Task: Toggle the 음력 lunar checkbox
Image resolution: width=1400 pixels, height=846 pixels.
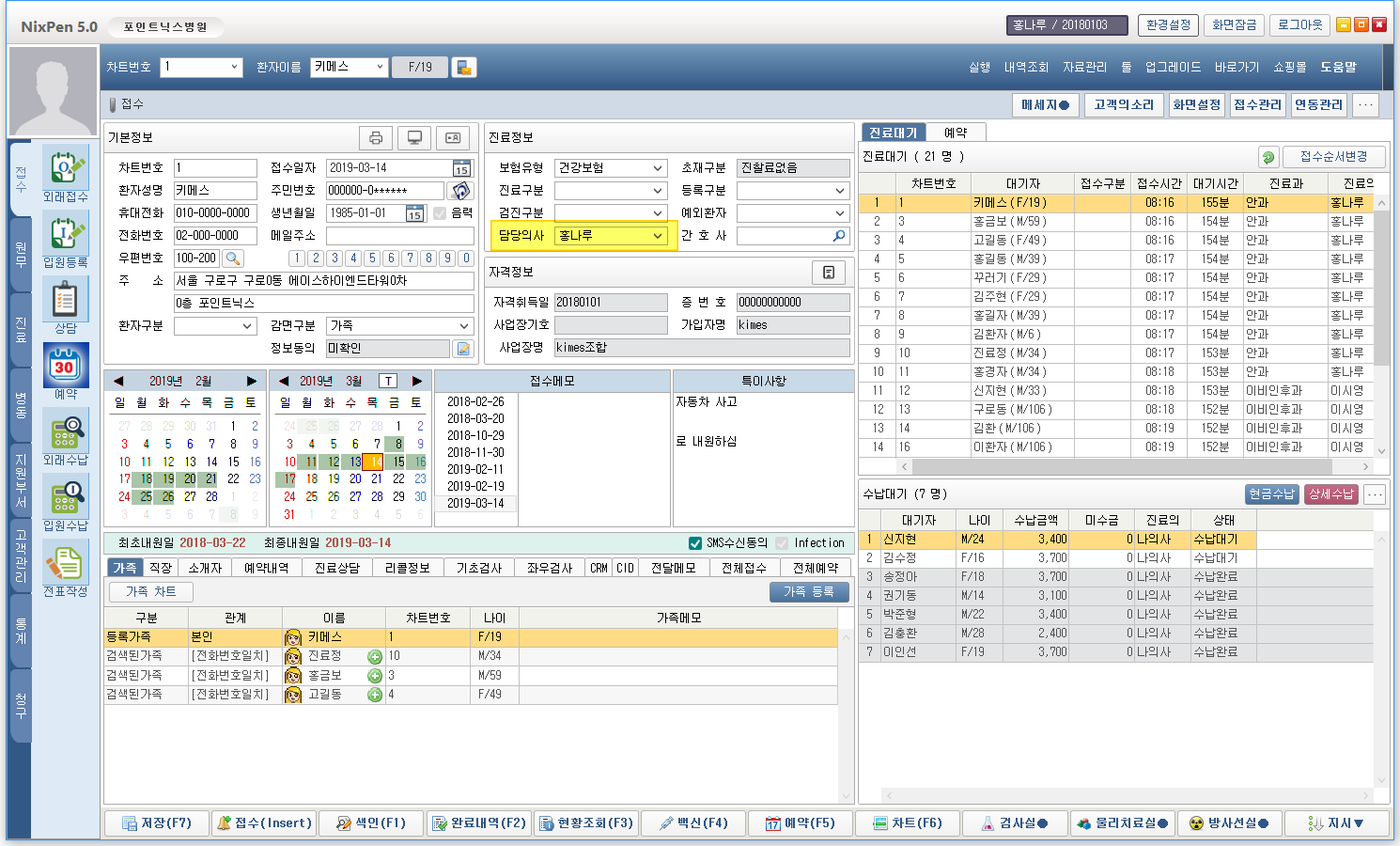Action: [440, 213]
